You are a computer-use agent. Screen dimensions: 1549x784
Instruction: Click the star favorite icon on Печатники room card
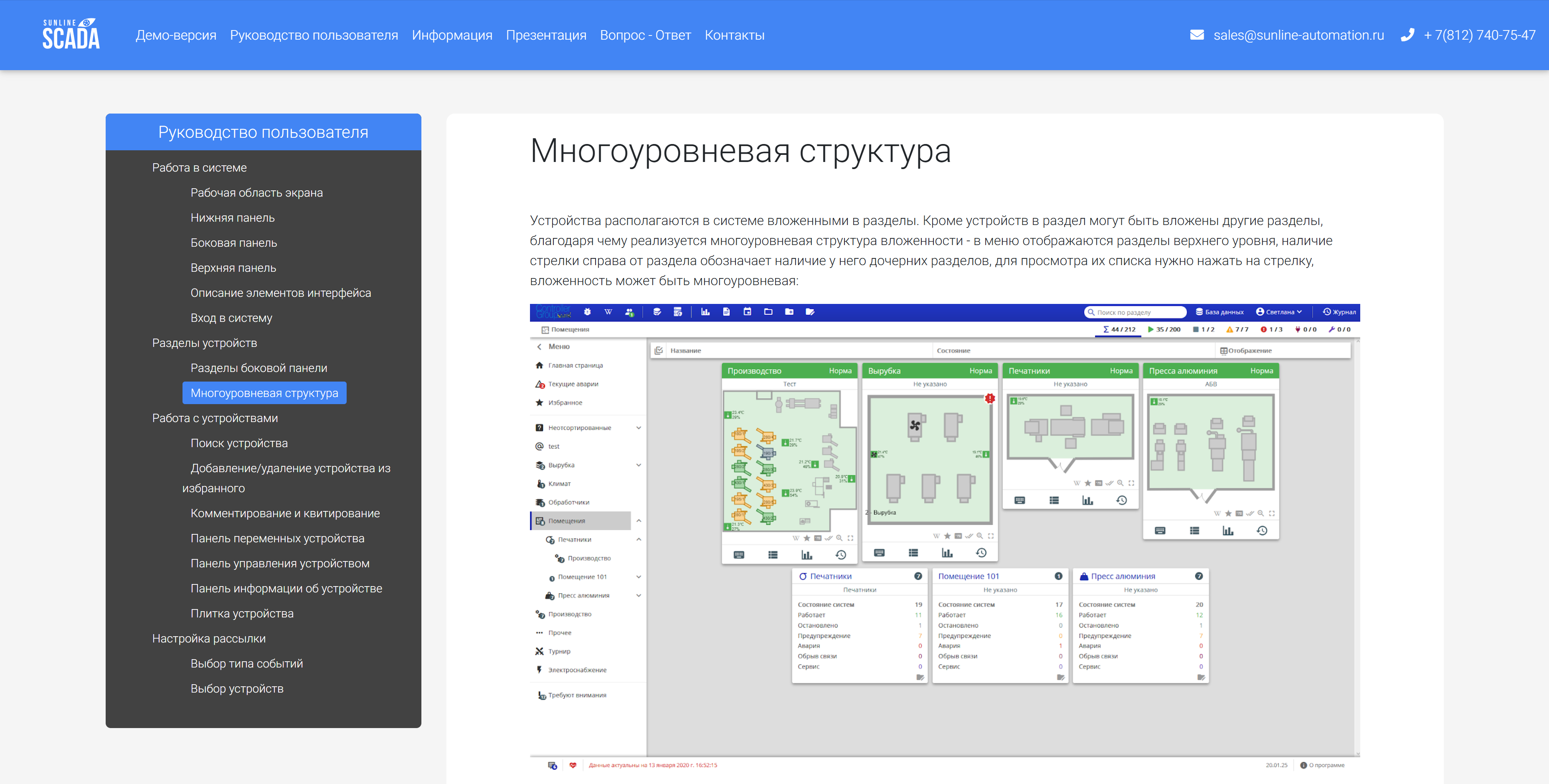pyautogui.click(x=1087, y=483)
